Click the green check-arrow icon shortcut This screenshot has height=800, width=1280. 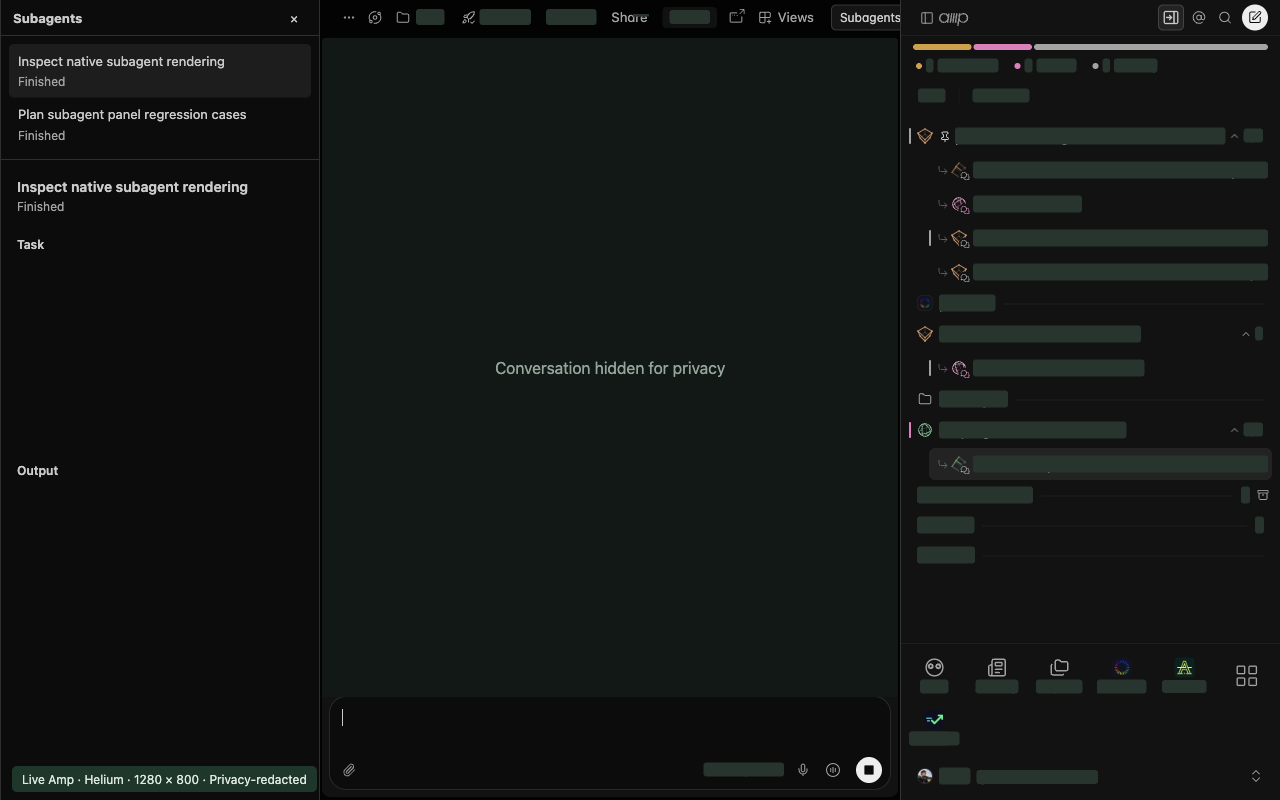[x=934, y=718]
